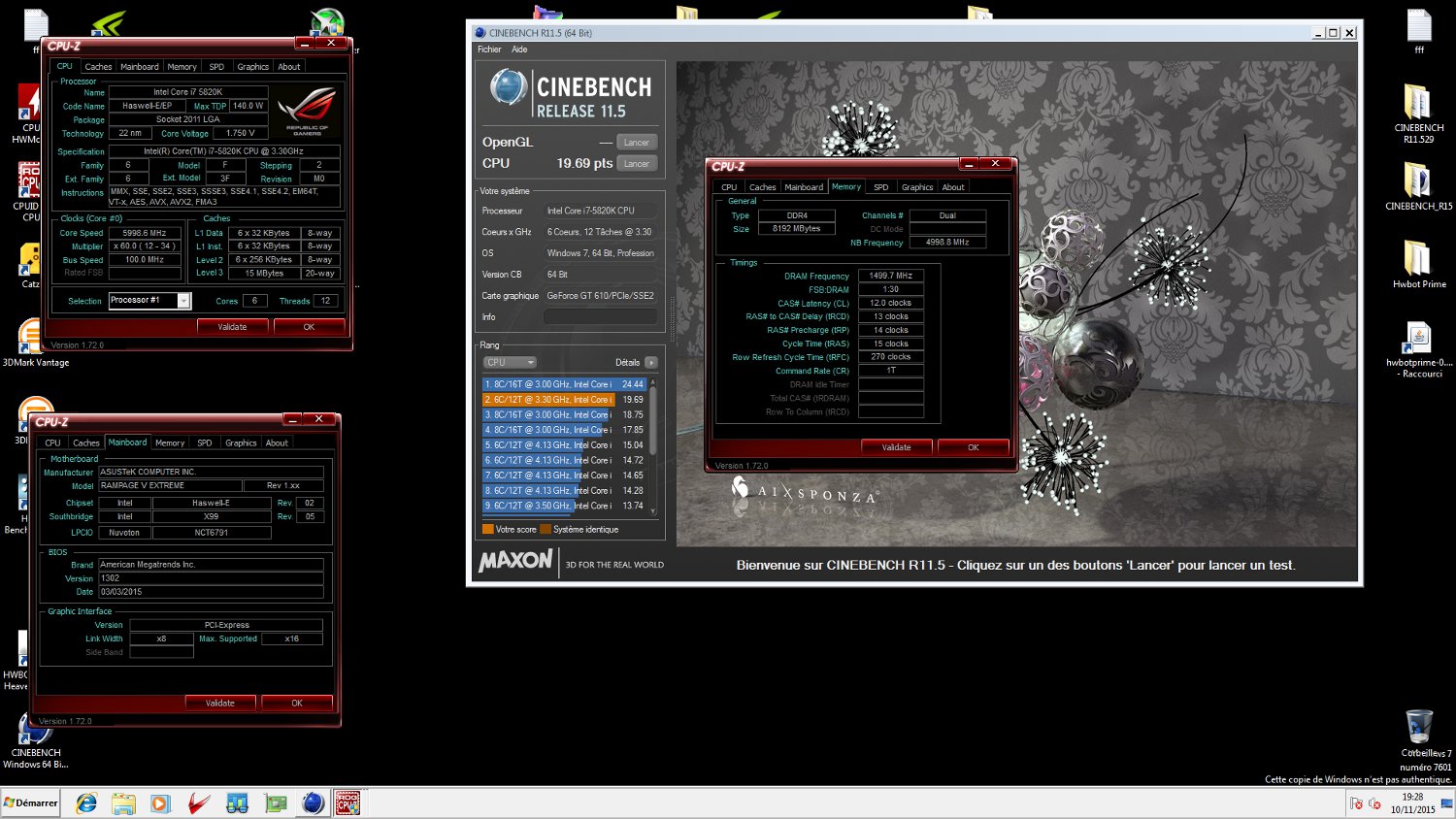
Task: Select the hwbotprime Raccourci shortcut icon
Action: [x=1419, y=349]
